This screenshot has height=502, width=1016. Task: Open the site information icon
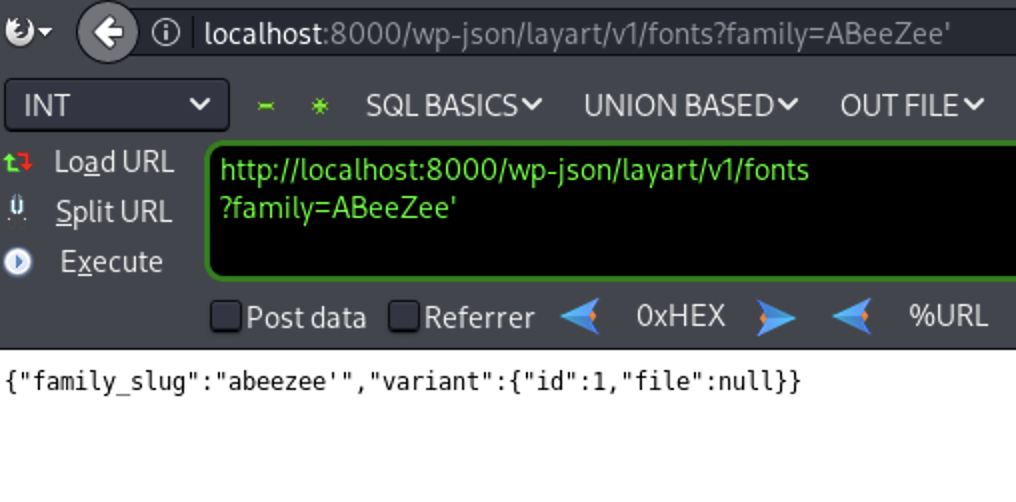point(166,32)
